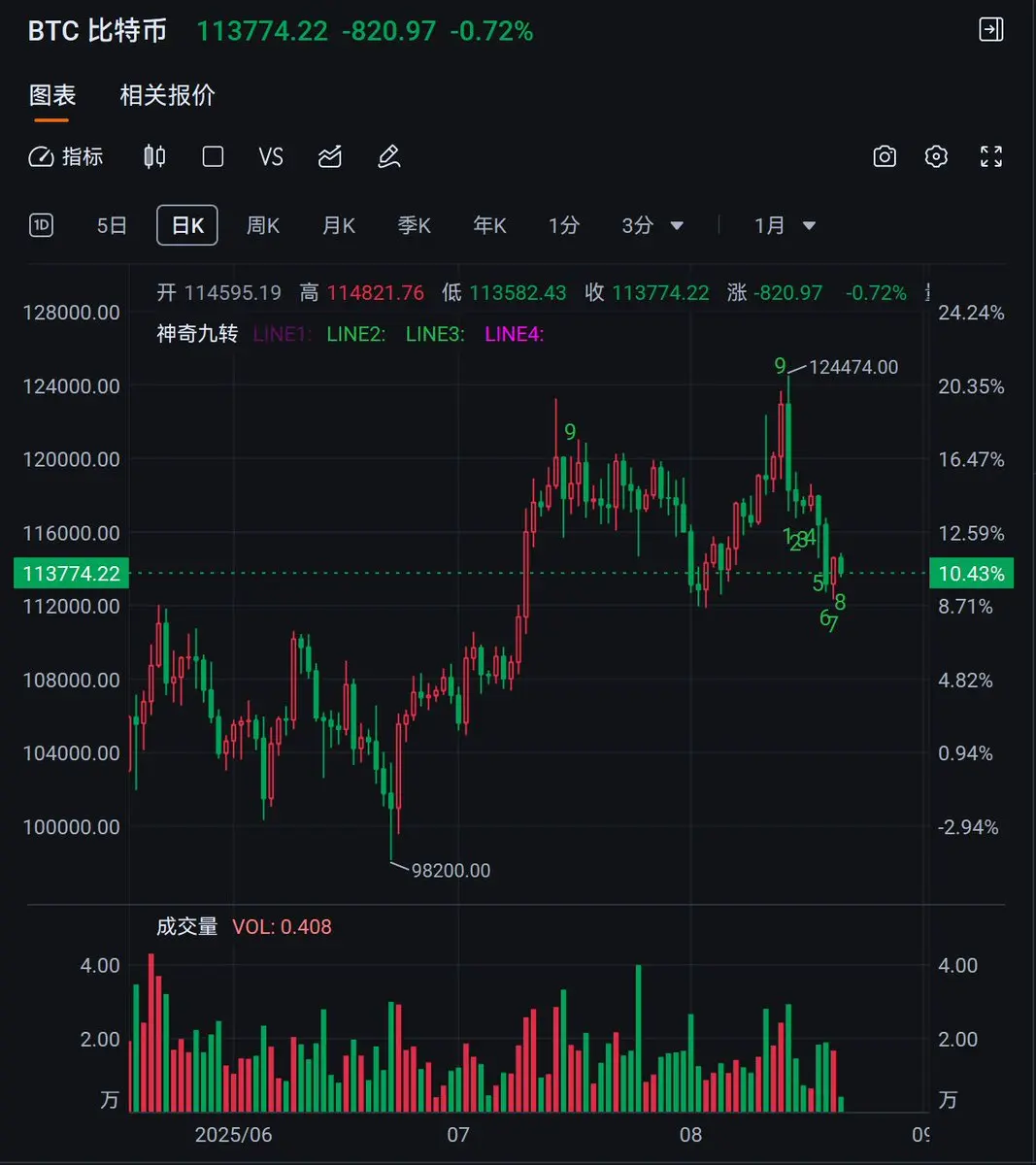Screen dimensions: 1036x1165
Task: Toggle the LINE2 indicator legend
Action: [x=356, y=334]
